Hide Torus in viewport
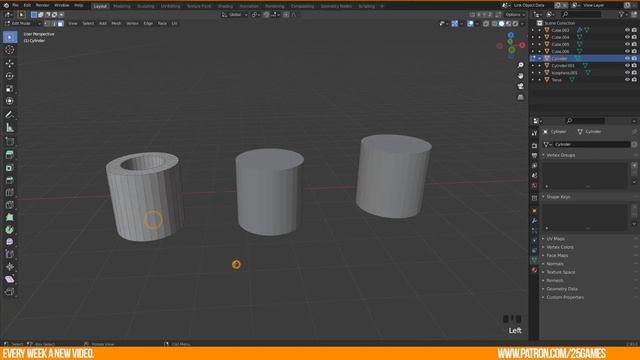The image size is (640, 360). click(x=627, y=80)
